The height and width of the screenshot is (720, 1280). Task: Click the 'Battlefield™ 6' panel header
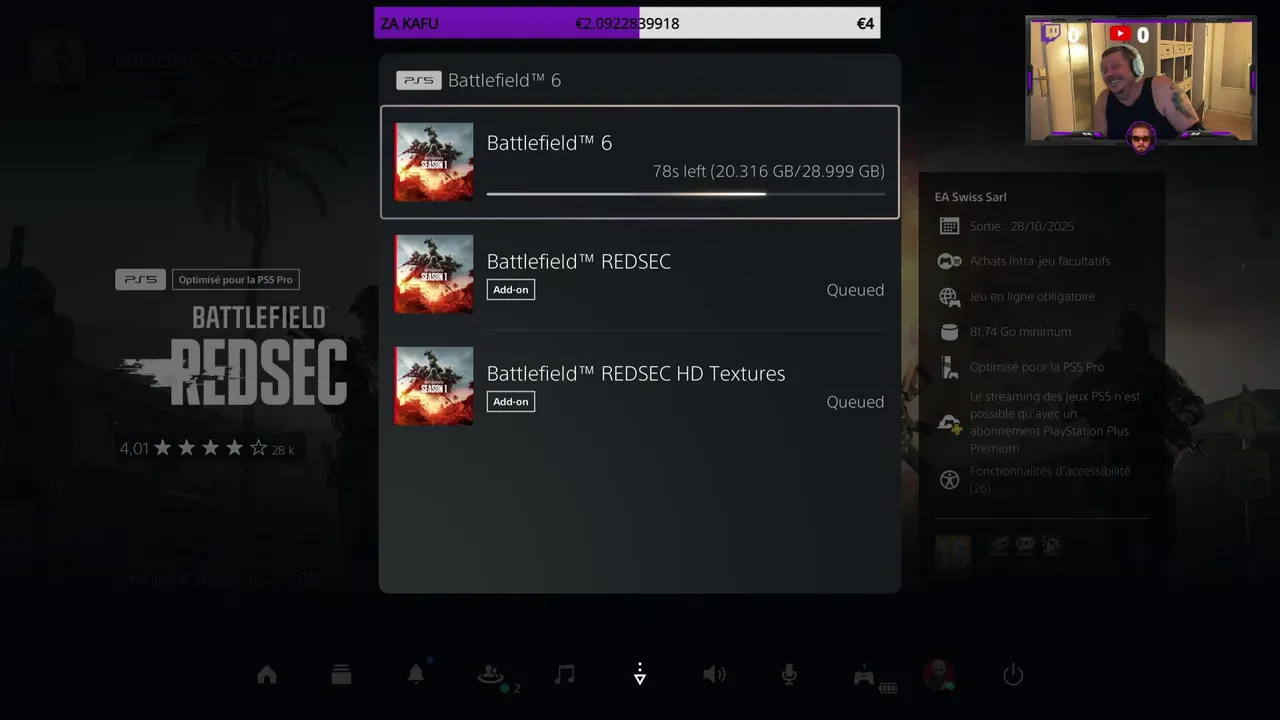click(x=504, y=80)
